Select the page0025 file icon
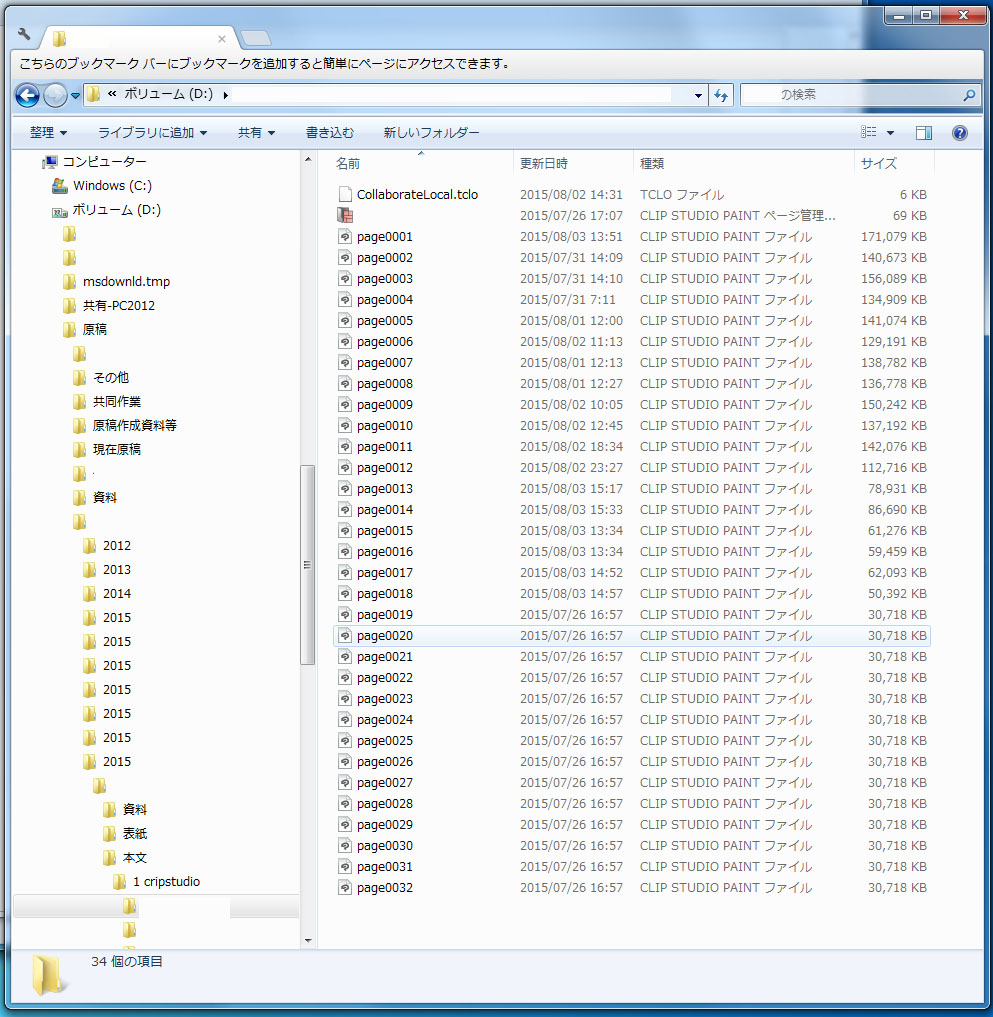993x1017 pixels. (x=345, y=741)
